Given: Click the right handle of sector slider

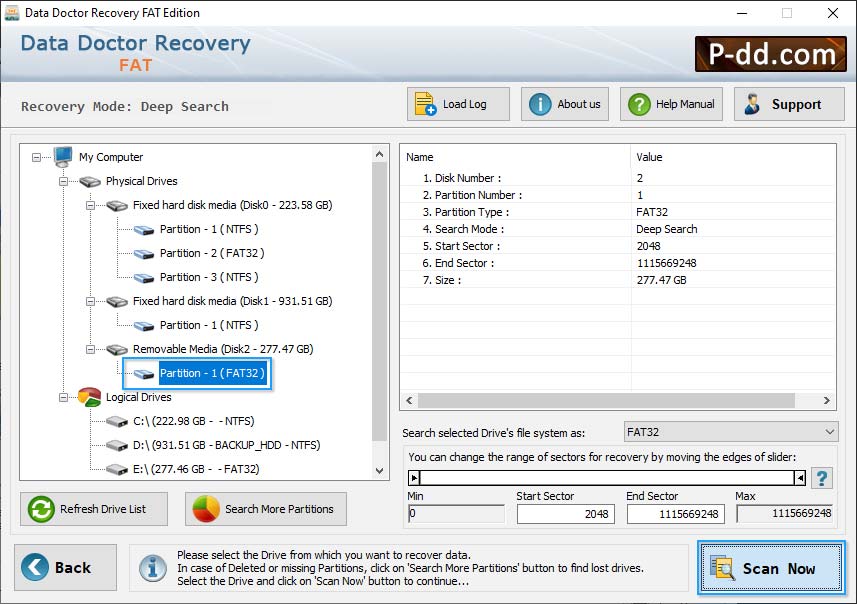Looking at the screenshot, I should pos(800,478).
